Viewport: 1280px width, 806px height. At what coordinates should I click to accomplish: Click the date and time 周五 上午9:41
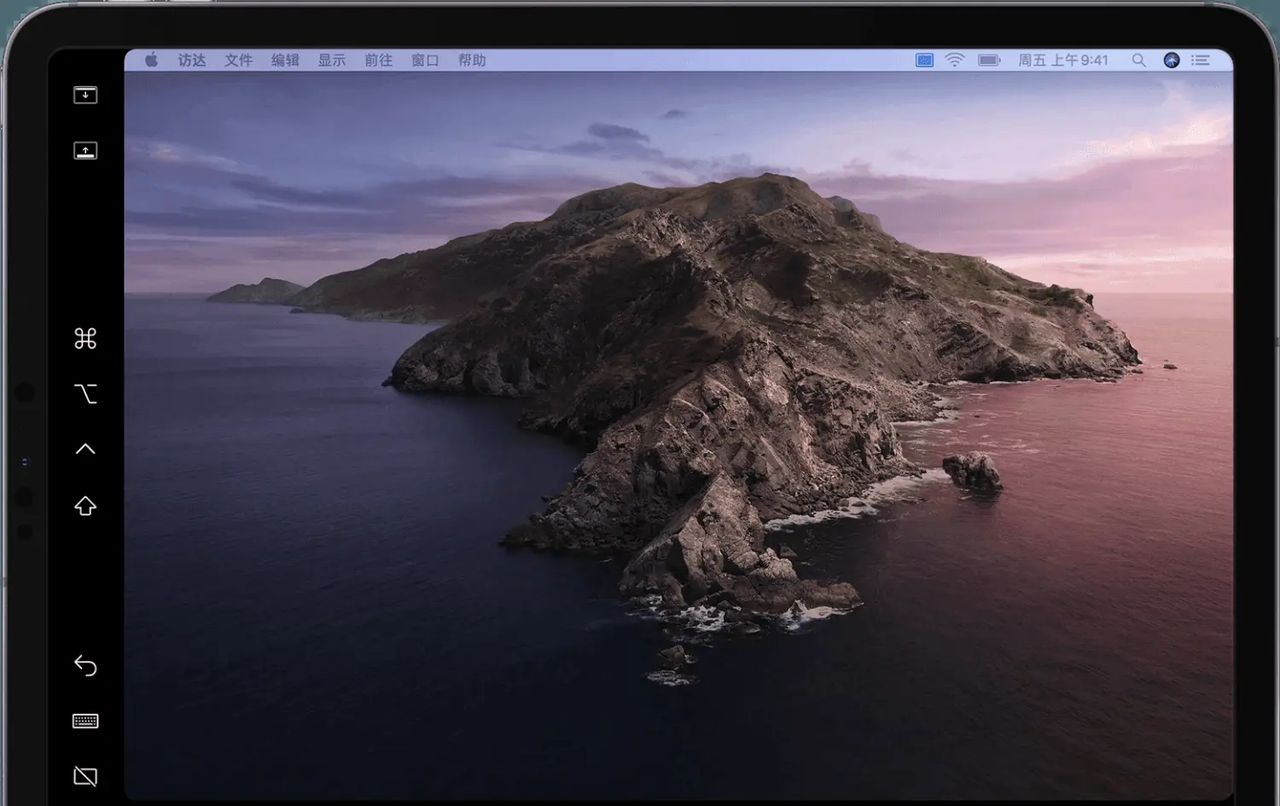pyautogui.click(x=1063, y=60)
